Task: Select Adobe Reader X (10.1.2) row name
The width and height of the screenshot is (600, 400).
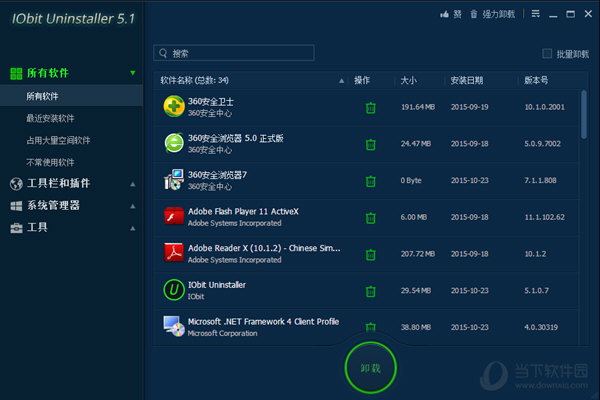Action: tap(264, 248)
